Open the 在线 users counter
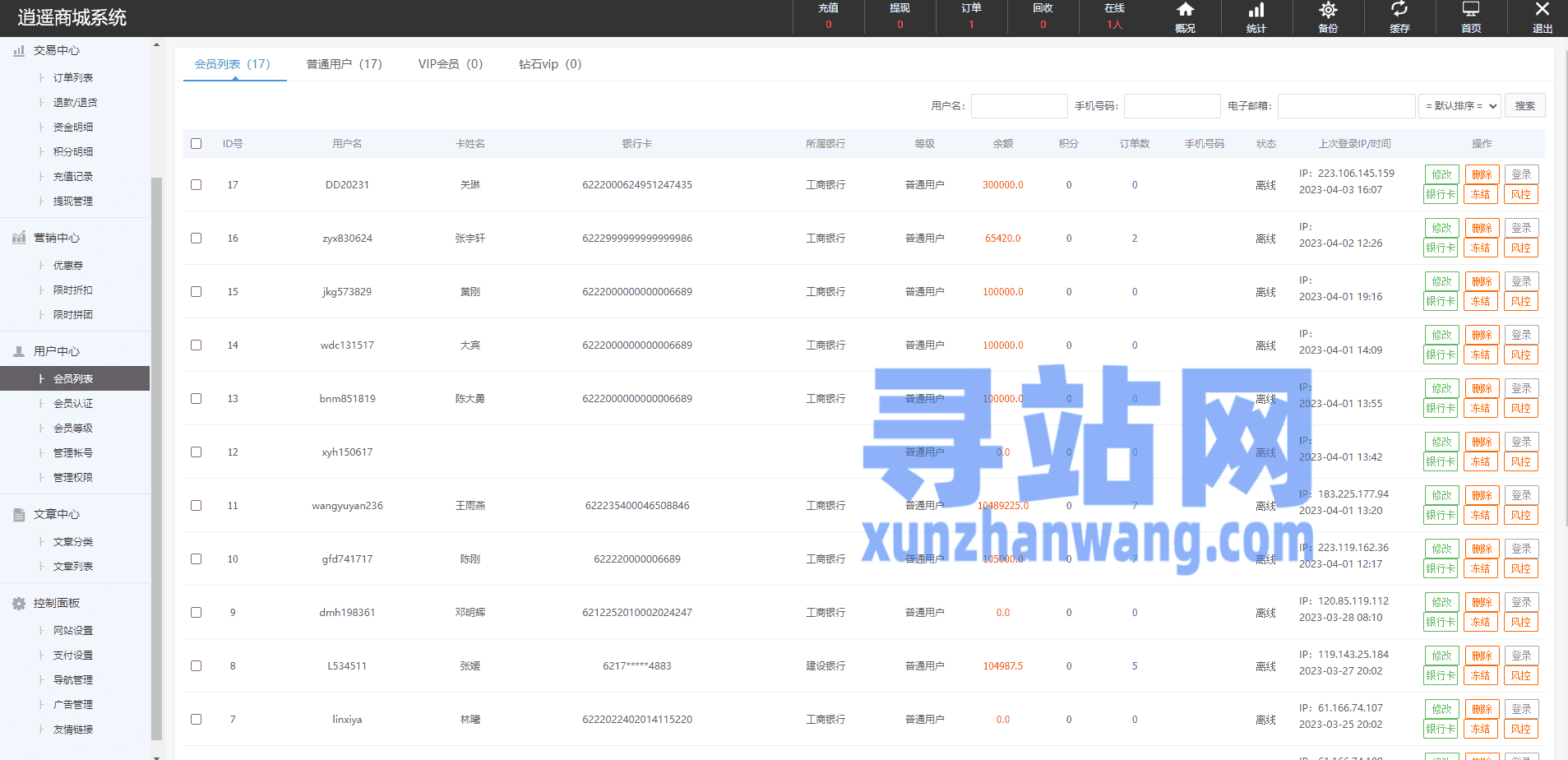Screen dimensions: 1568x760 [1115, 16]
